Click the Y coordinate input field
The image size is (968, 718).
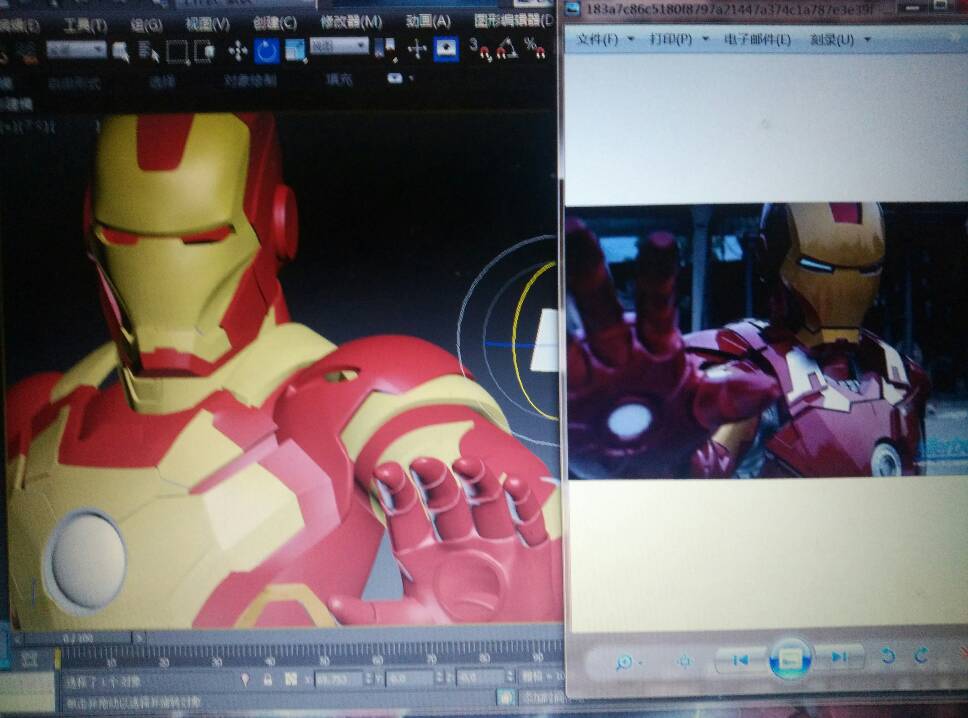[410, 678]
